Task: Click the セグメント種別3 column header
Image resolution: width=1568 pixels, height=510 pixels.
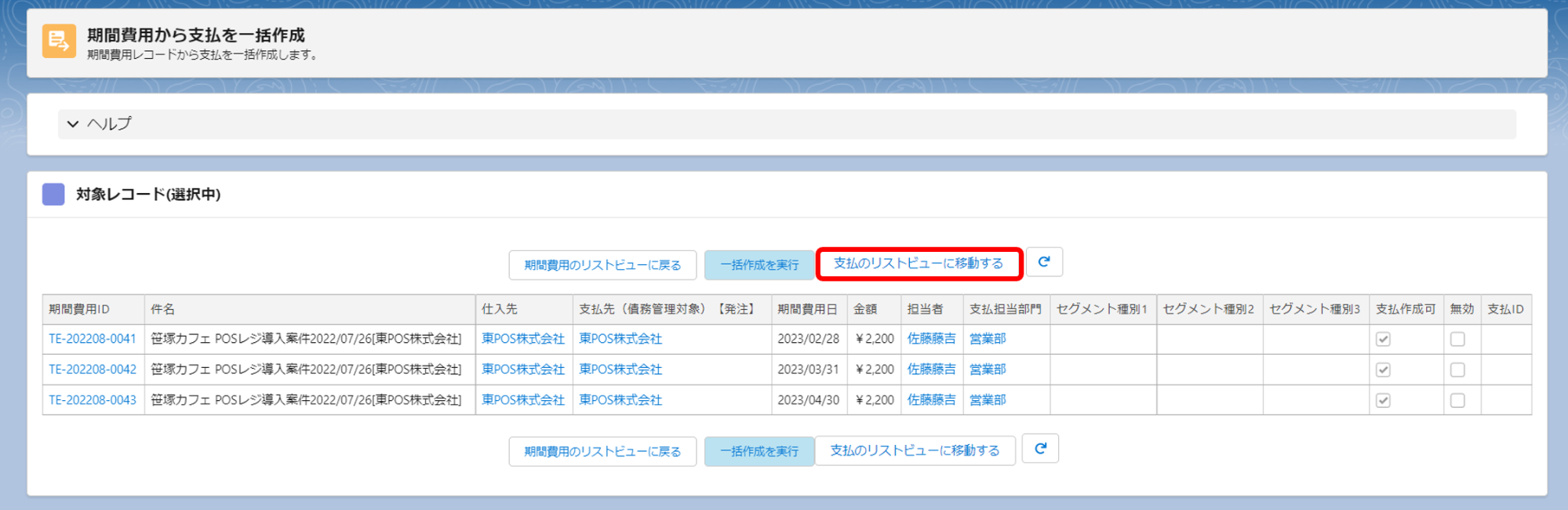Action: [1315, 309]
